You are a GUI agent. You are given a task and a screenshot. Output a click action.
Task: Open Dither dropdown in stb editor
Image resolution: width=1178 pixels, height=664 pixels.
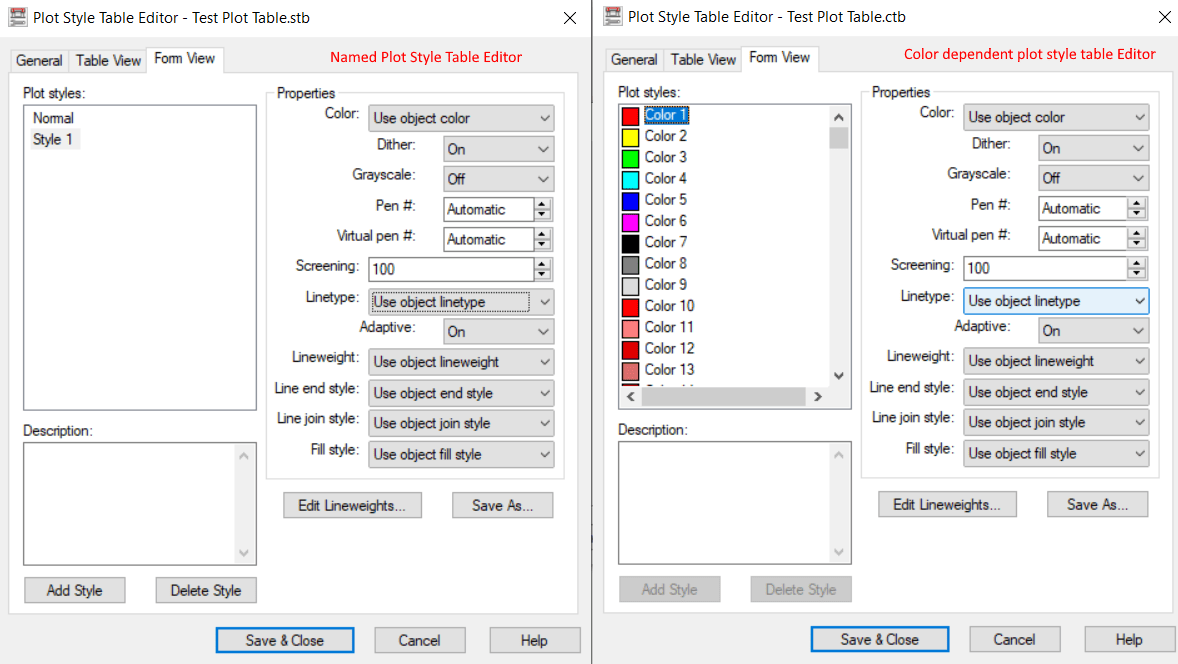click(x=499, y=149)
